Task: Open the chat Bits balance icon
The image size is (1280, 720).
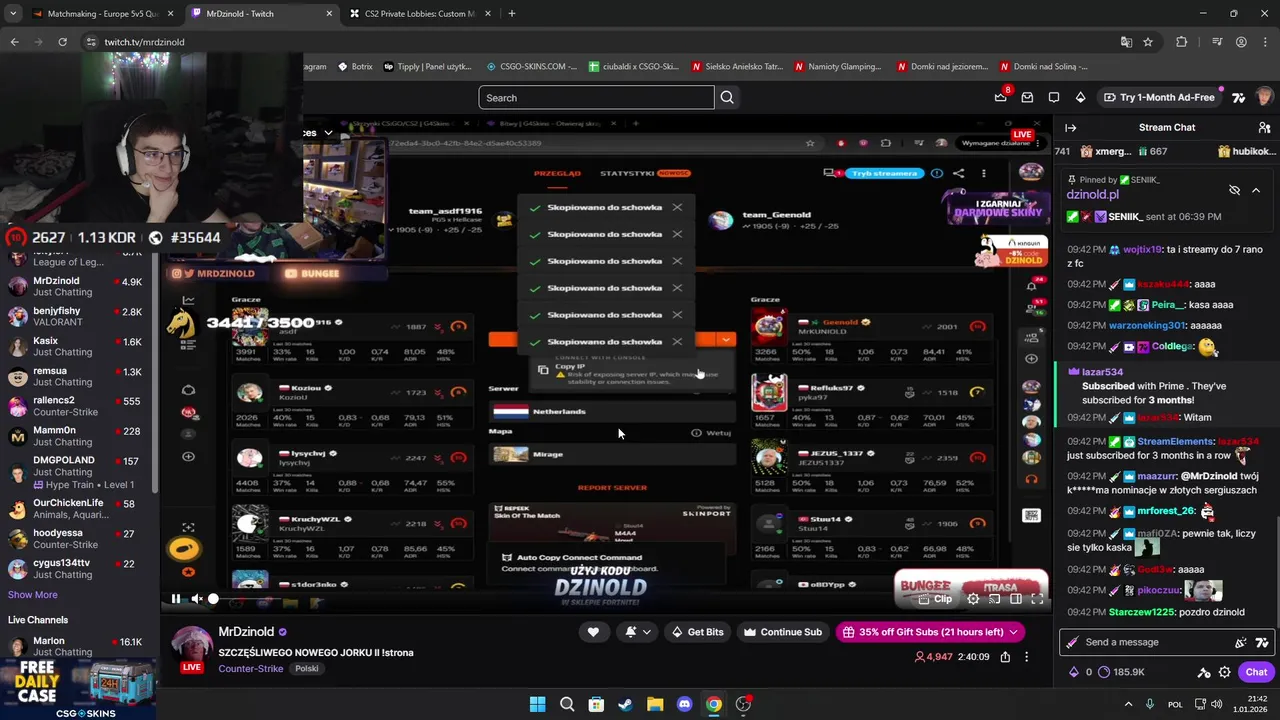Action: [x=1076, y=672]
